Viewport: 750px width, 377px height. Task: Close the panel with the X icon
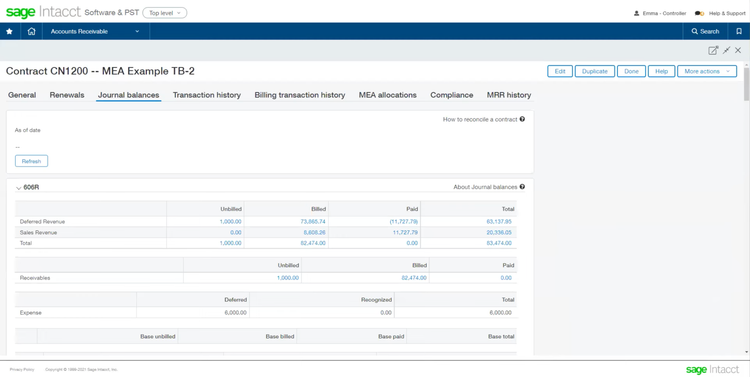coord(738,50)
